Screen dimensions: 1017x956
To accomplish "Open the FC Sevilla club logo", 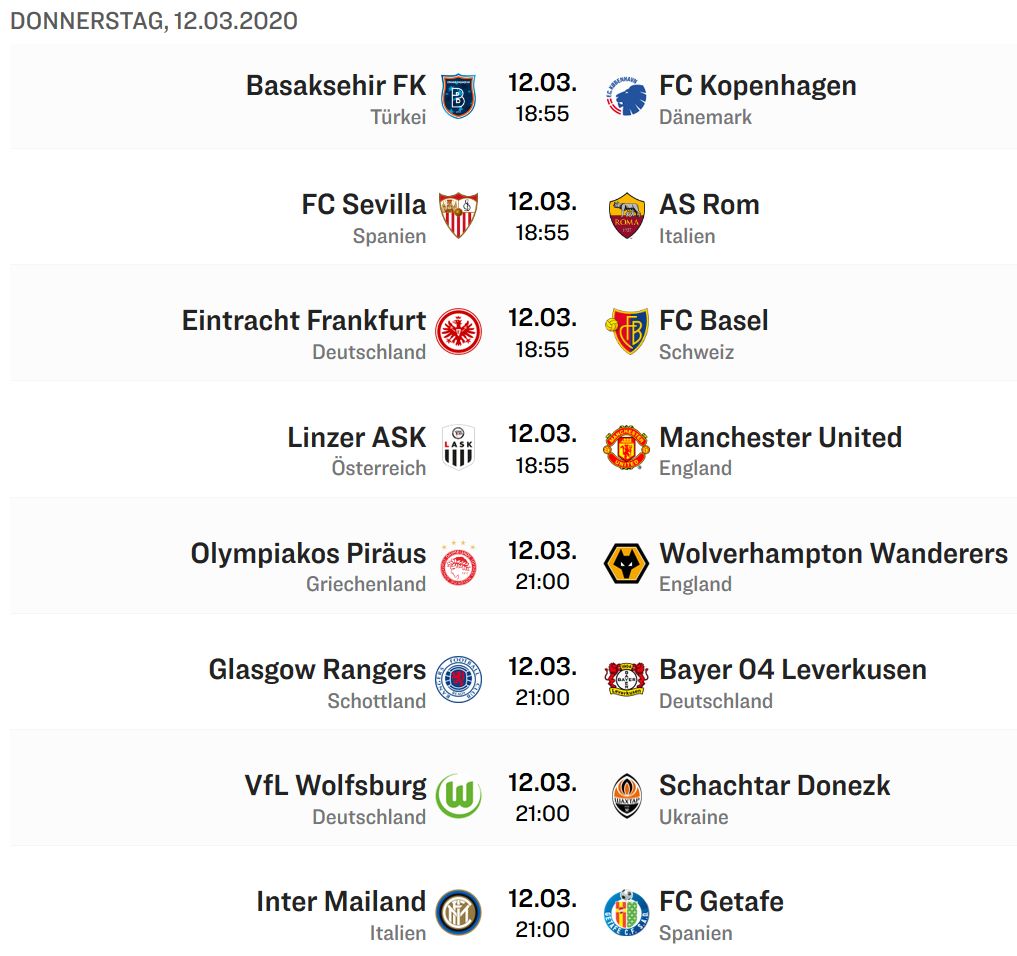I will 458,215.
